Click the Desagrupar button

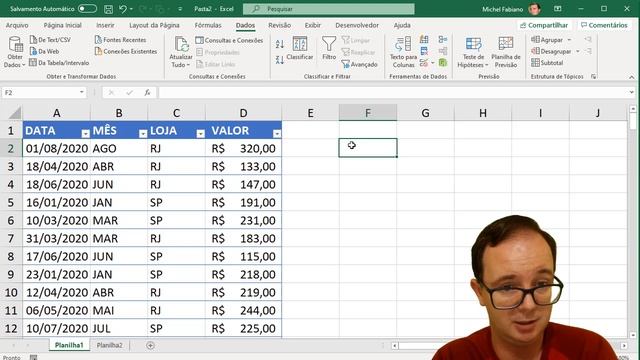pos(551,51)
